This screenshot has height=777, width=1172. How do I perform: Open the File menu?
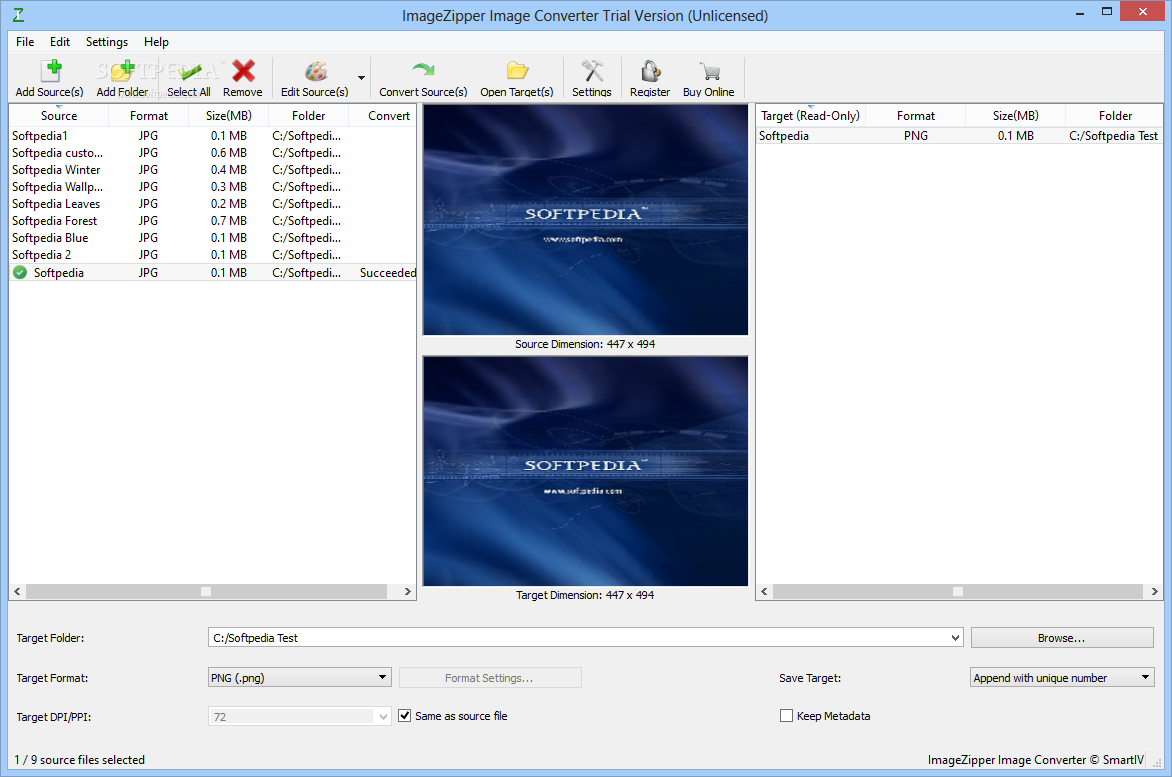pos(25,42)
